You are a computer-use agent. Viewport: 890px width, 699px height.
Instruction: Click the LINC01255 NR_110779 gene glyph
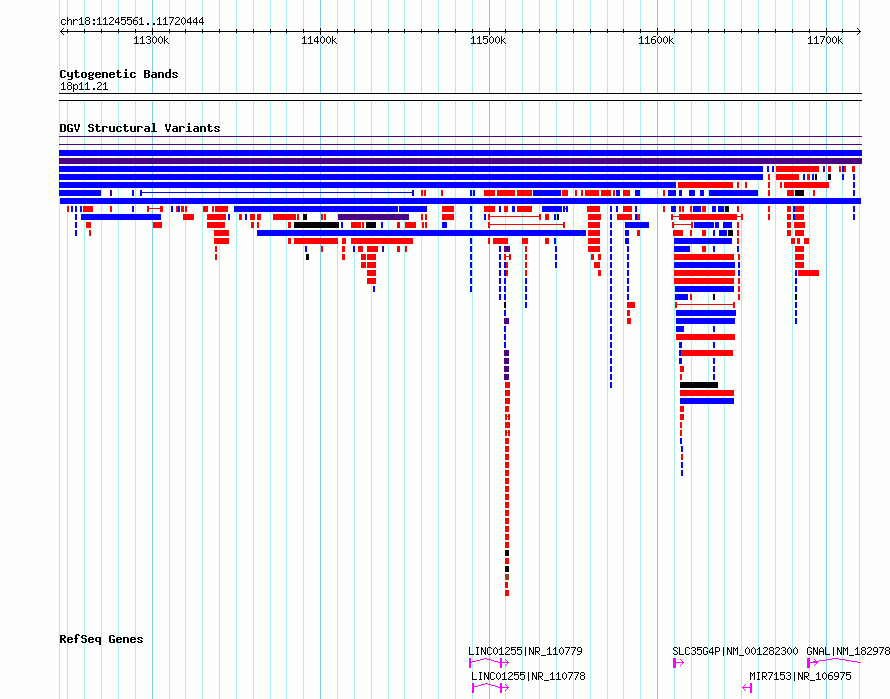[x=489, y=663]
